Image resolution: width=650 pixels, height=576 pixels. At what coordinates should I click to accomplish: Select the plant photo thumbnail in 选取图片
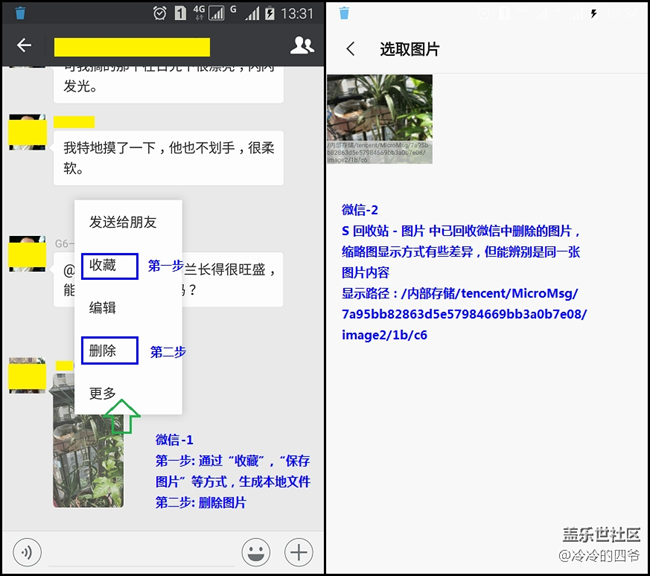pos(379,119)
